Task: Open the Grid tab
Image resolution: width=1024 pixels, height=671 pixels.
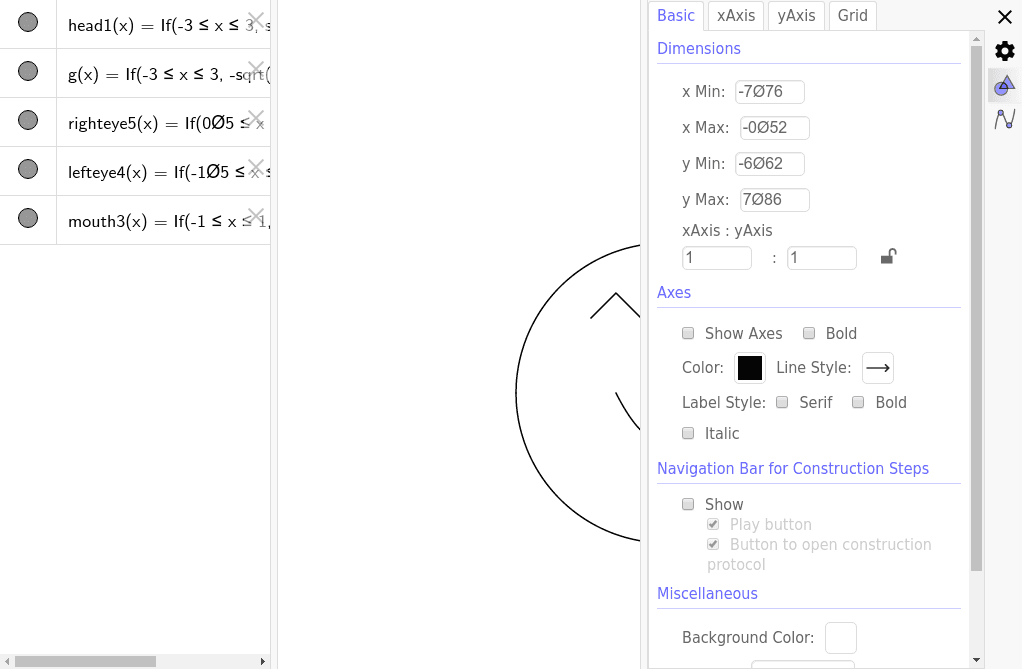Action: pyautogui.click(x=853, y=15)
